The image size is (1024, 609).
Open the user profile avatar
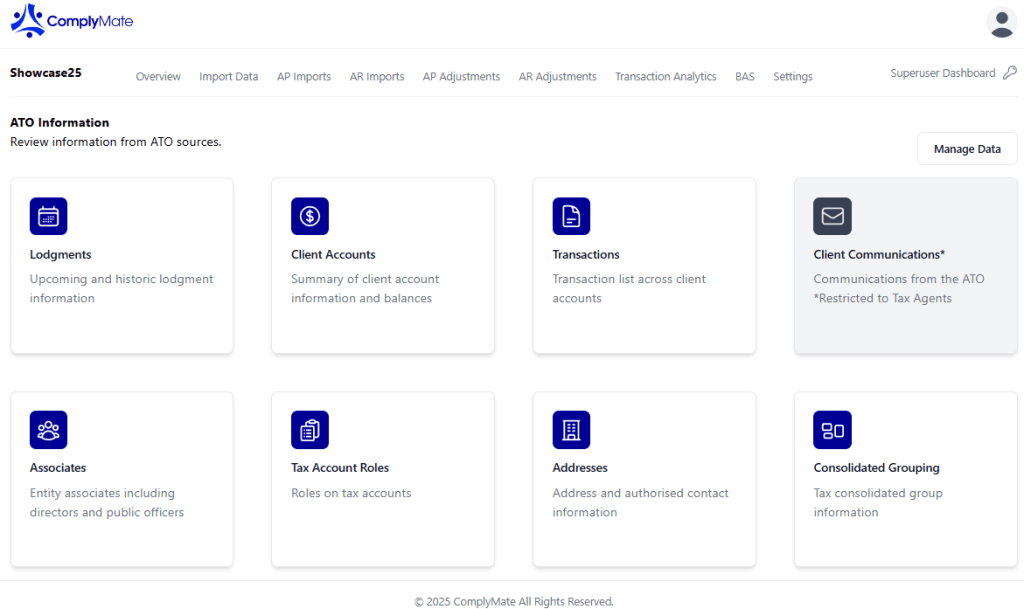coord(1001,22)
